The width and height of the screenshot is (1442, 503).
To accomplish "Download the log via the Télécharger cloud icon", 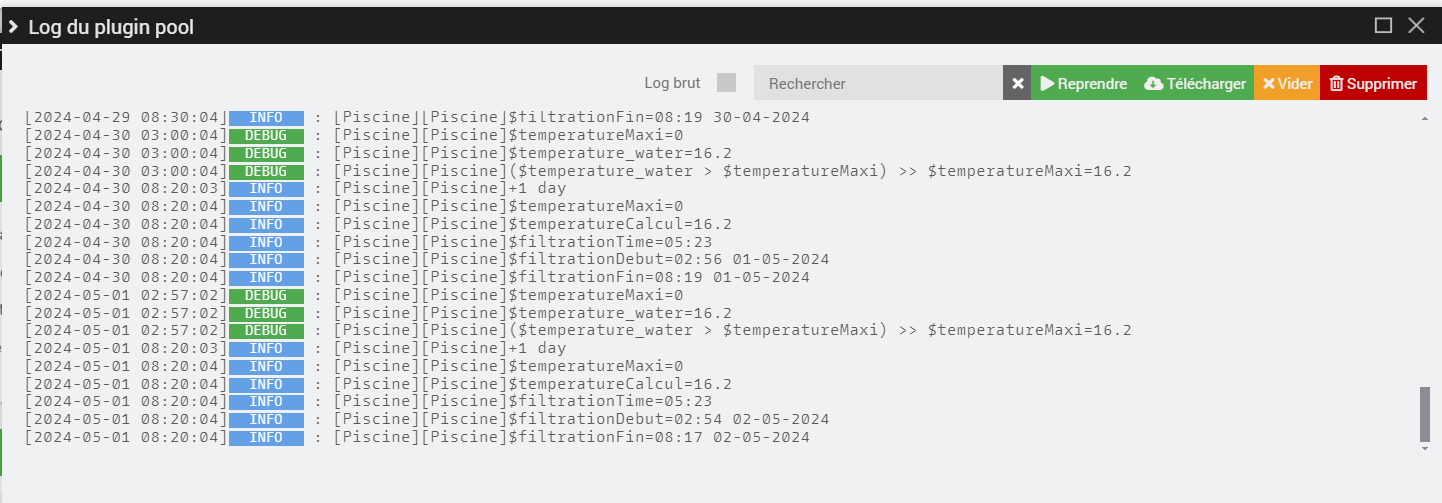I will tap(1195, 84).
